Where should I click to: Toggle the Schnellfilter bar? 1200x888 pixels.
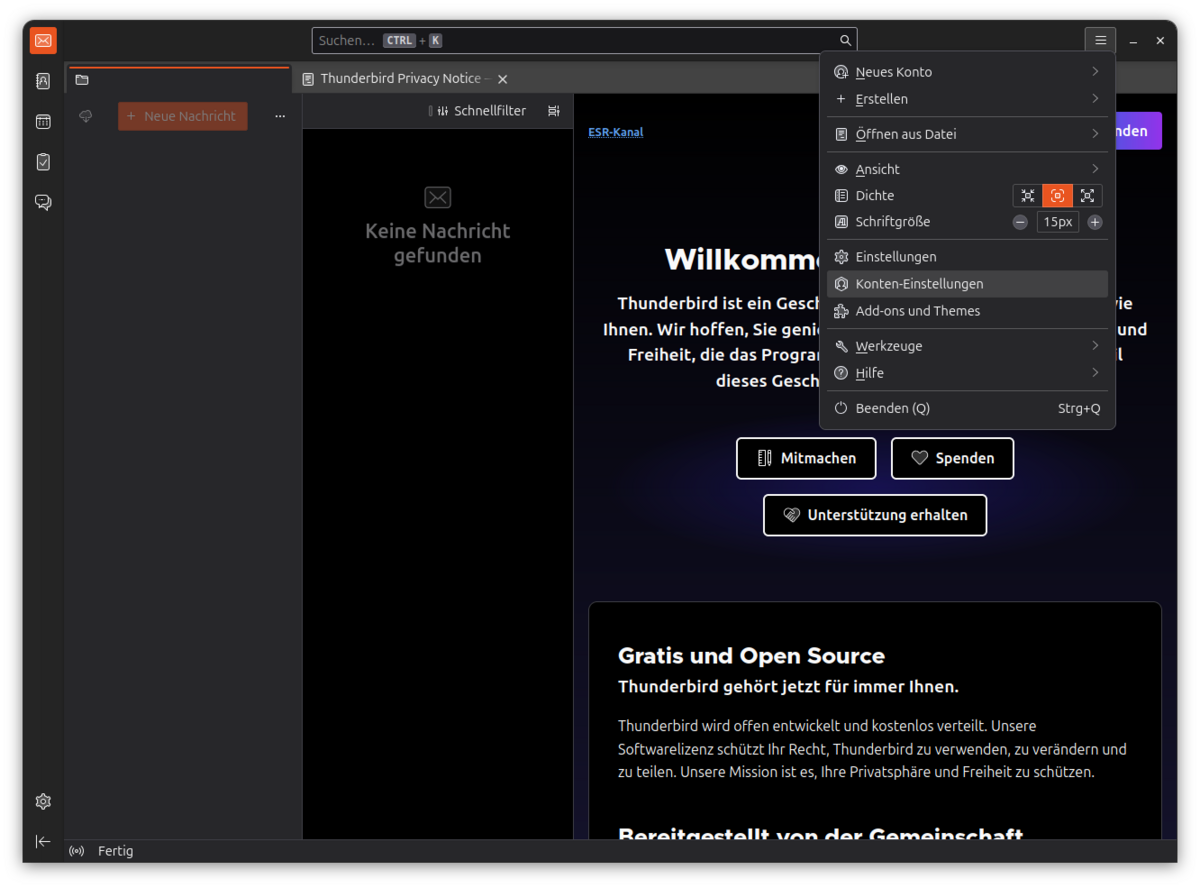click(479, 111)
